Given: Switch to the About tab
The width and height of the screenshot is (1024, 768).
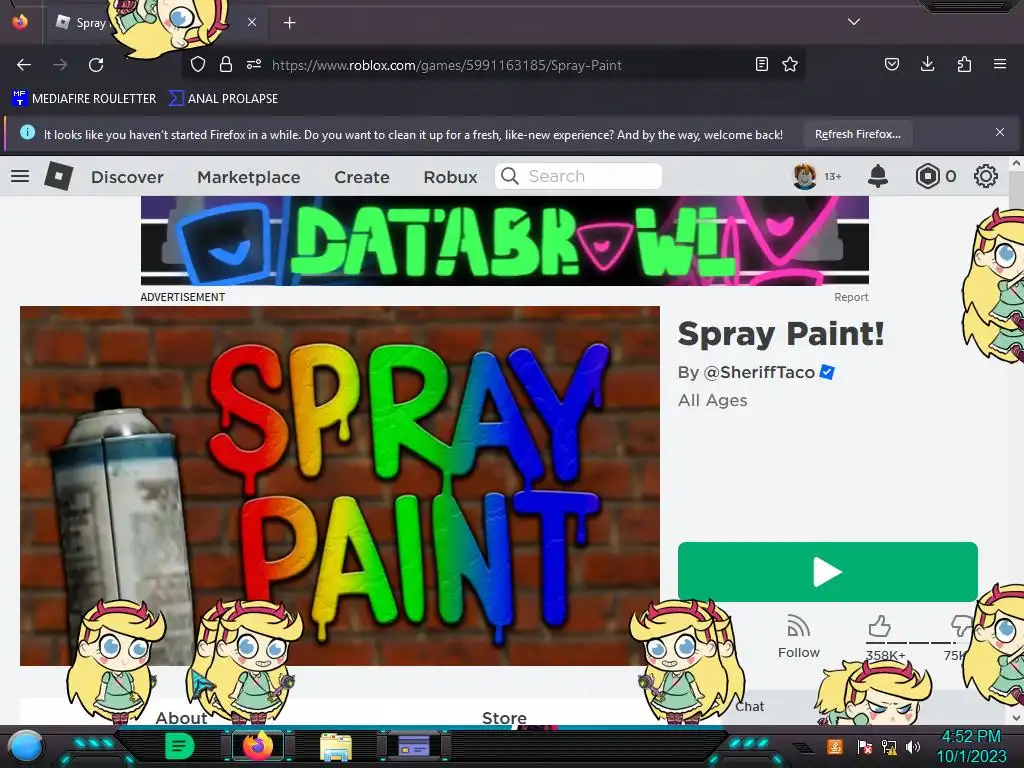Looking at the screenshot, I should point(181,718).
